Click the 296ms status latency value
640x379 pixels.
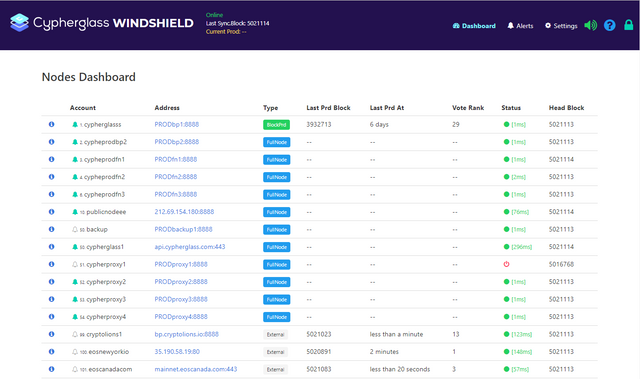[521, 247]
